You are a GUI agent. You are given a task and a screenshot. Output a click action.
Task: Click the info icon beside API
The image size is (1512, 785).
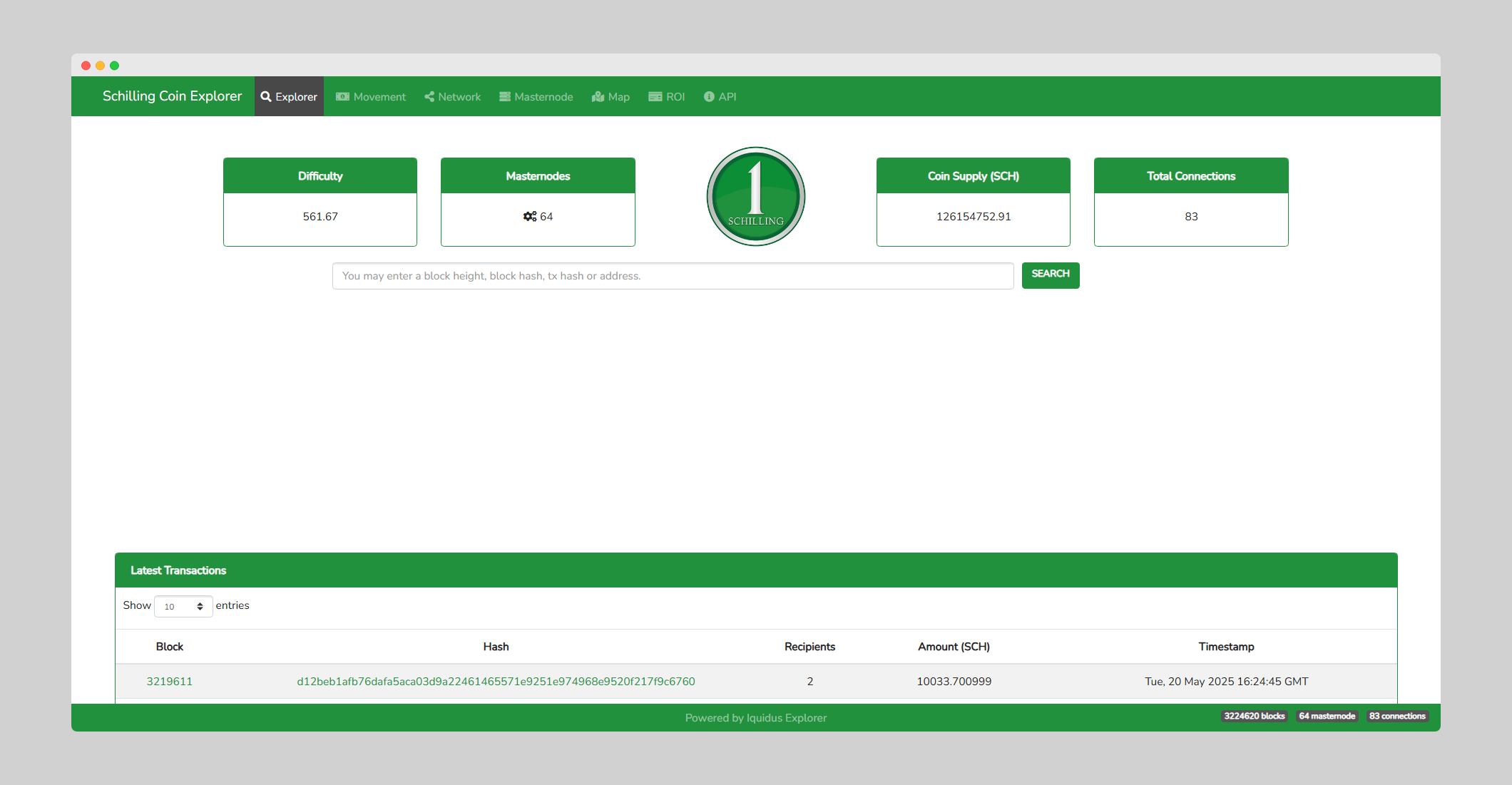(x=709, y=97)
